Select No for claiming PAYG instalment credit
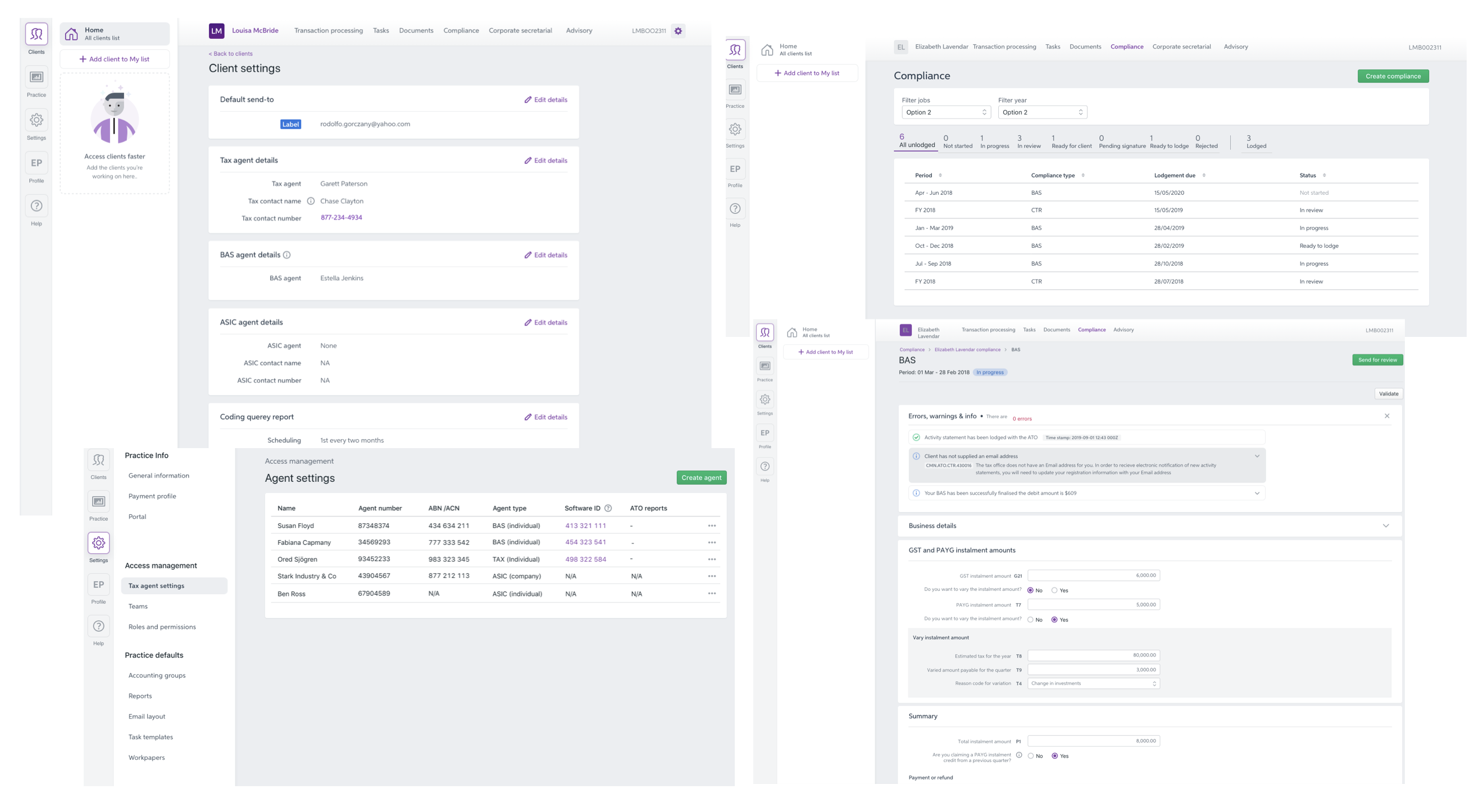Image resolution: width=1483 pixels, height=812 pixels. (x=1030, y=756)
